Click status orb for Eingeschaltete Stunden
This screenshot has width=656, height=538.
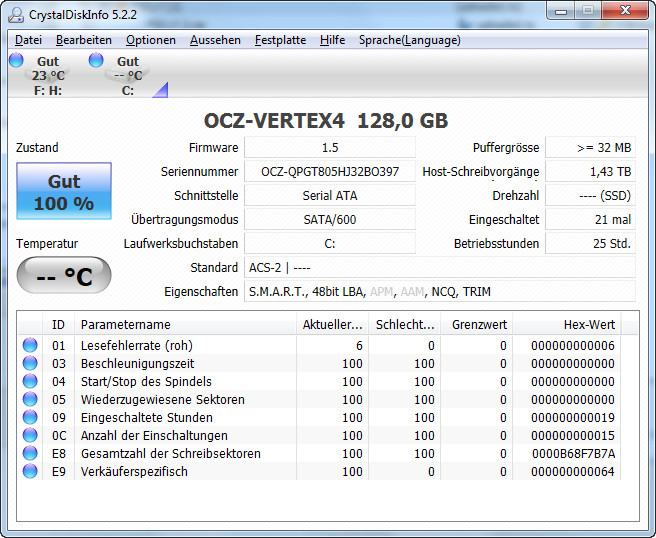click(x=30, y=417)
